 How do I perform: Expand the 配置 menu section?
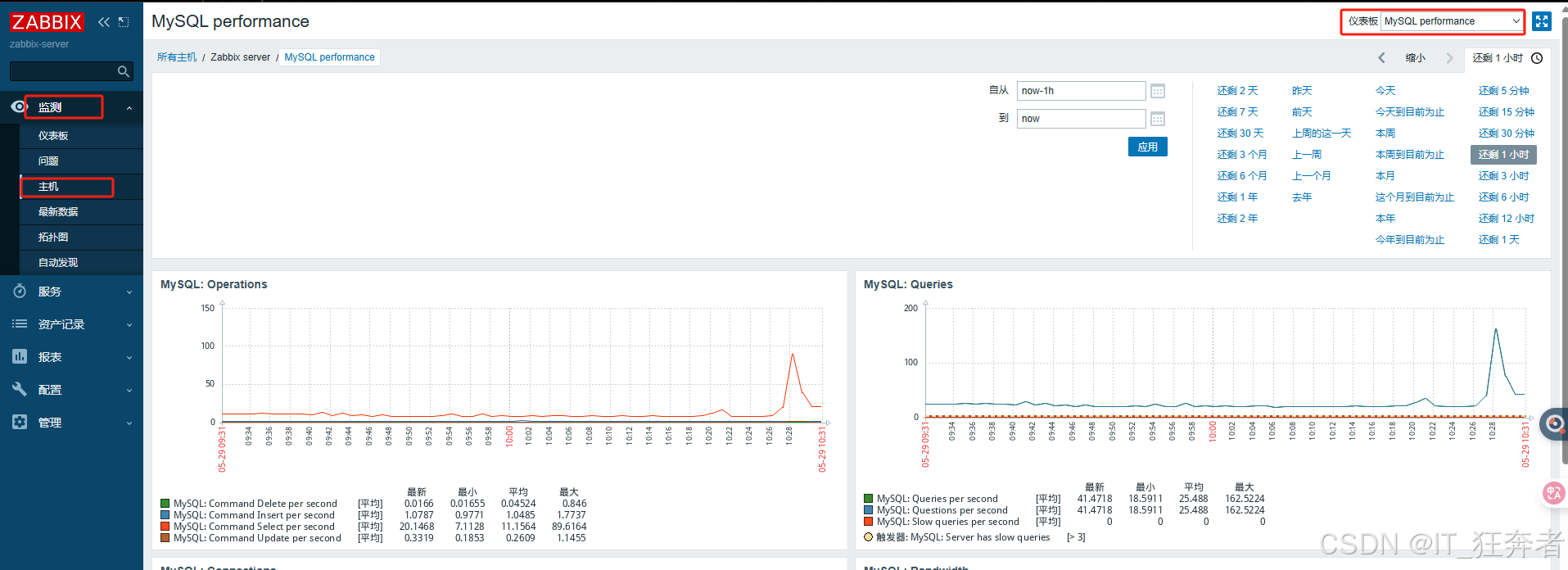point(129,391)
